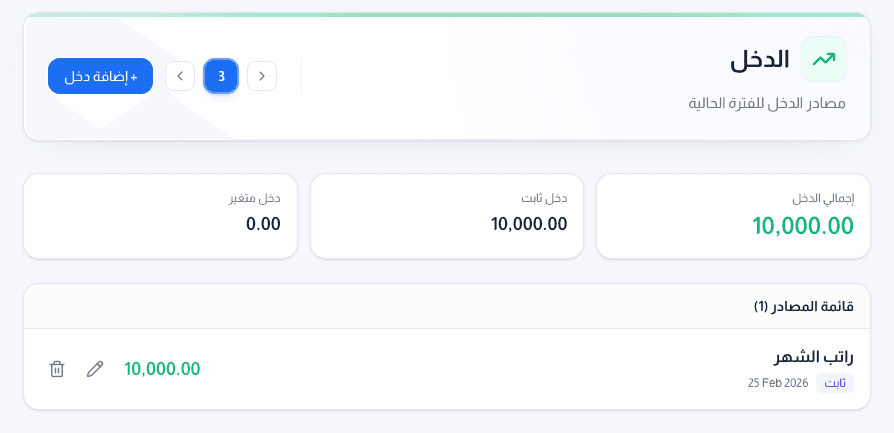
Task: Click the مصادر الدخل للفترة الحالية subtitle
Action: click(x=767, y=103)
